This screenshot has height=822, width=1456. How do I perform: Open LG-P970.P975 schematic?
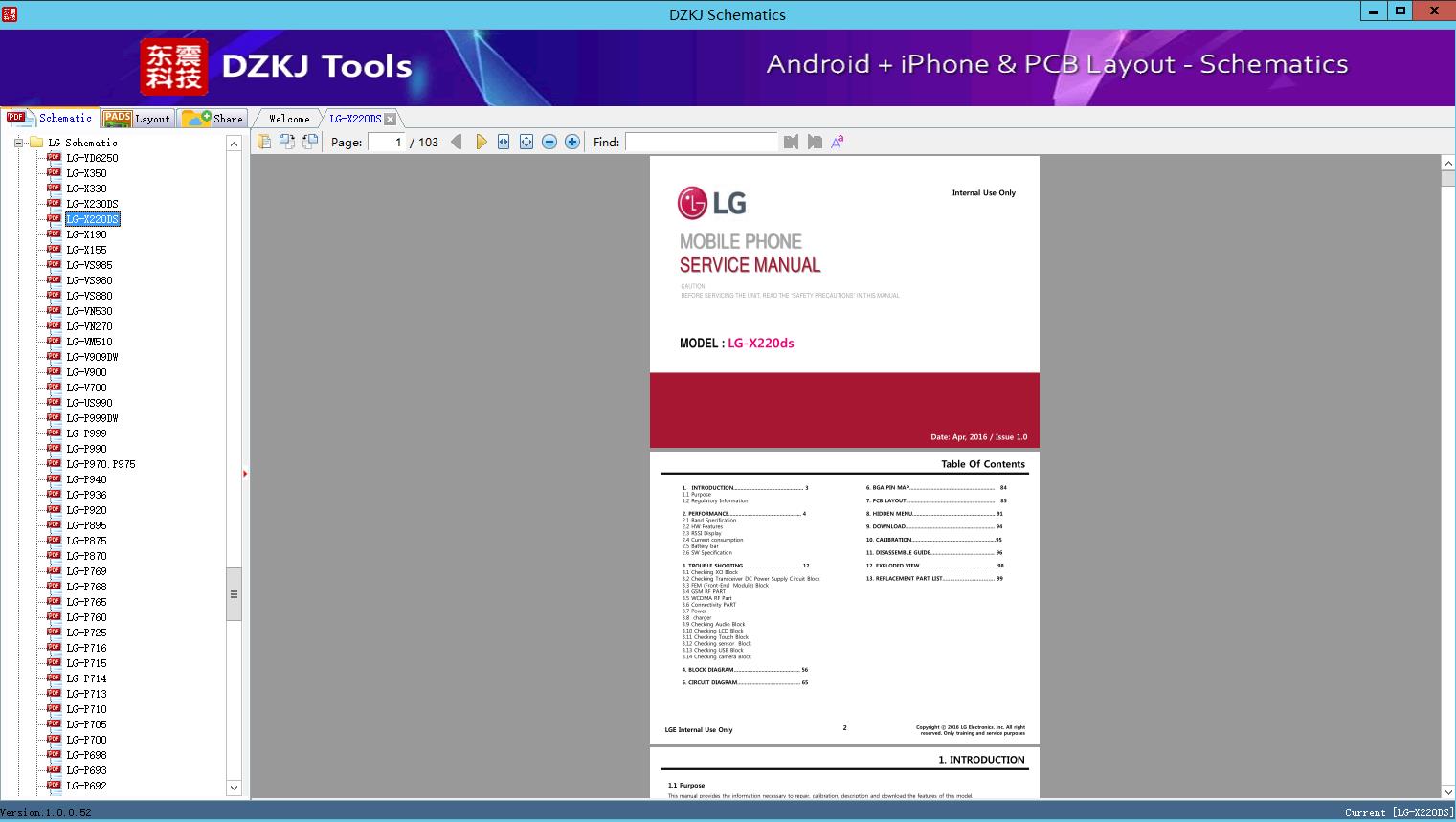pos(101,464)
